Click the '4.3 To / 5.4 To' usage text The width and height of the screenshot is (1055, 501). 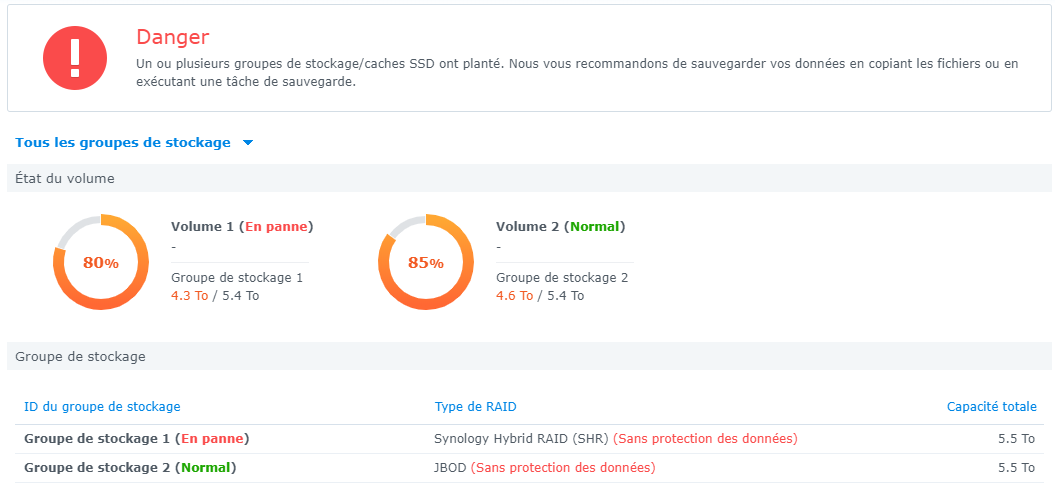[x=215, y=296]
